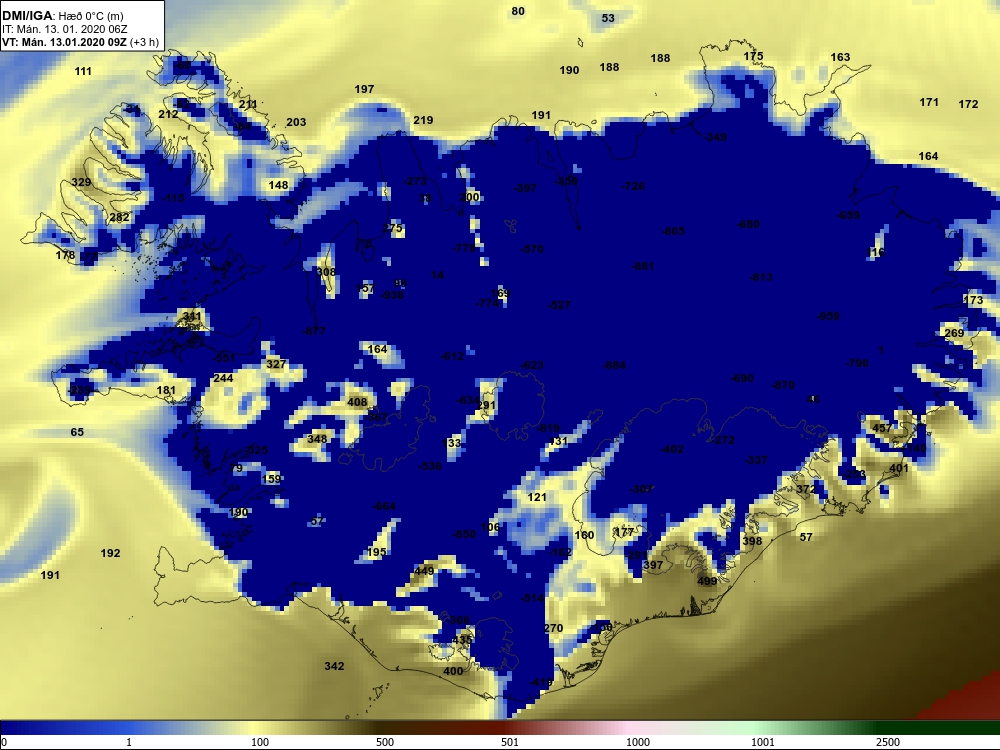Click the map value -527
1000x750 pixels.
tap(559, 305)
